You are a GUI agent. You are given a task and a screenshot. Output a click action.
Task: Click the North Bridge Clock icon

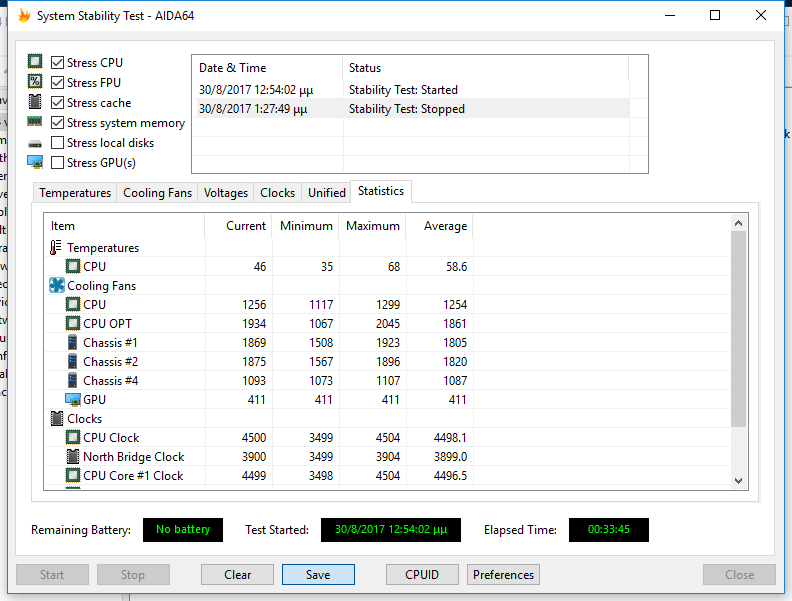73,457
